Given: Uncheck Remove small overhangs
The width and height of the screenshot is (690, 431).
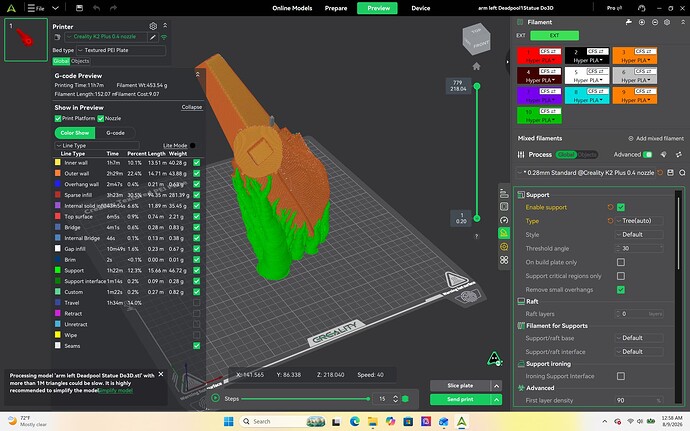Looking at the screenshot, I should pyautogui.click(x=620, y=290).
